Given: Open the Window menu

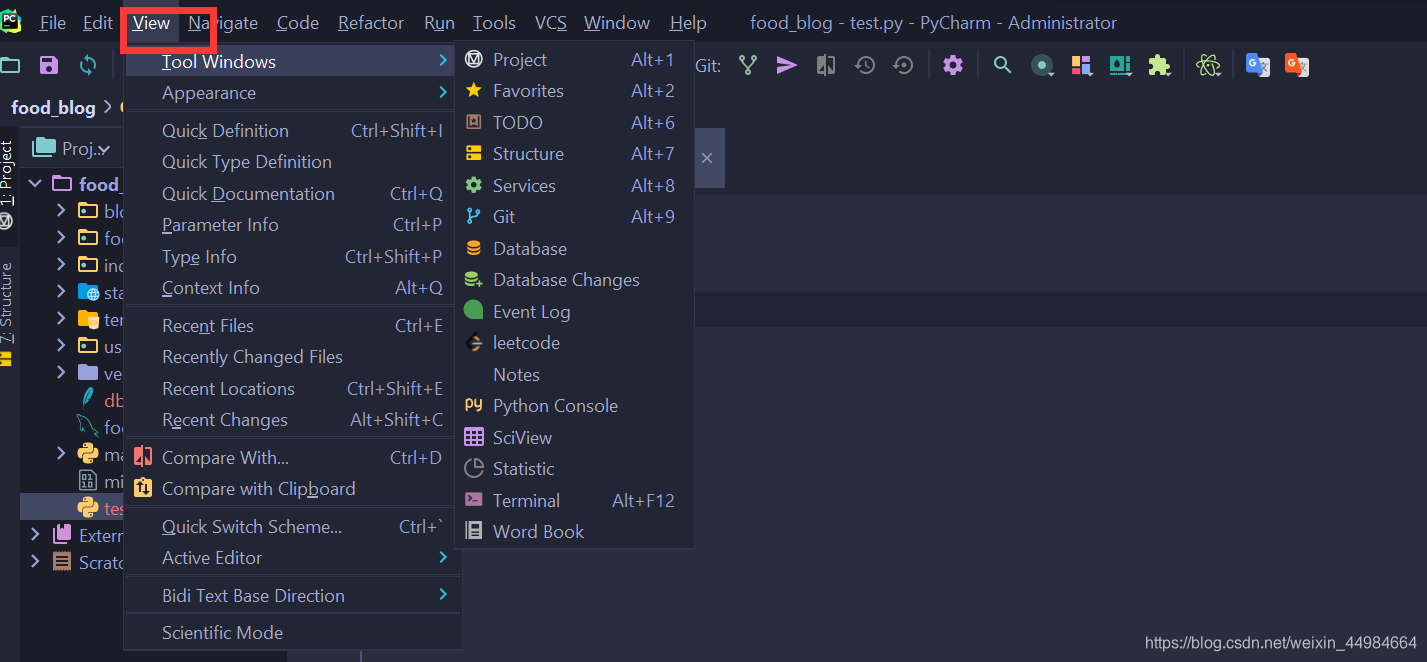Looking at the screenshot, I should 617,22.
